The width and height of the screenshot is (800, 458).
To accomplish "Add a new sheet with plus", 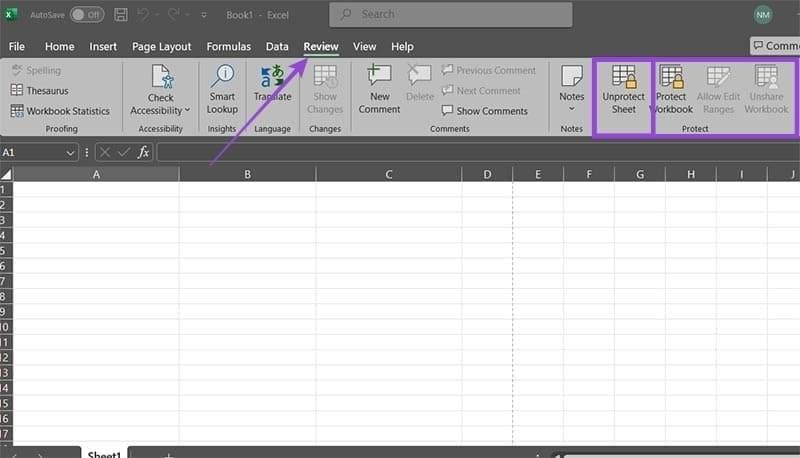I will click(x=168, y=454).
